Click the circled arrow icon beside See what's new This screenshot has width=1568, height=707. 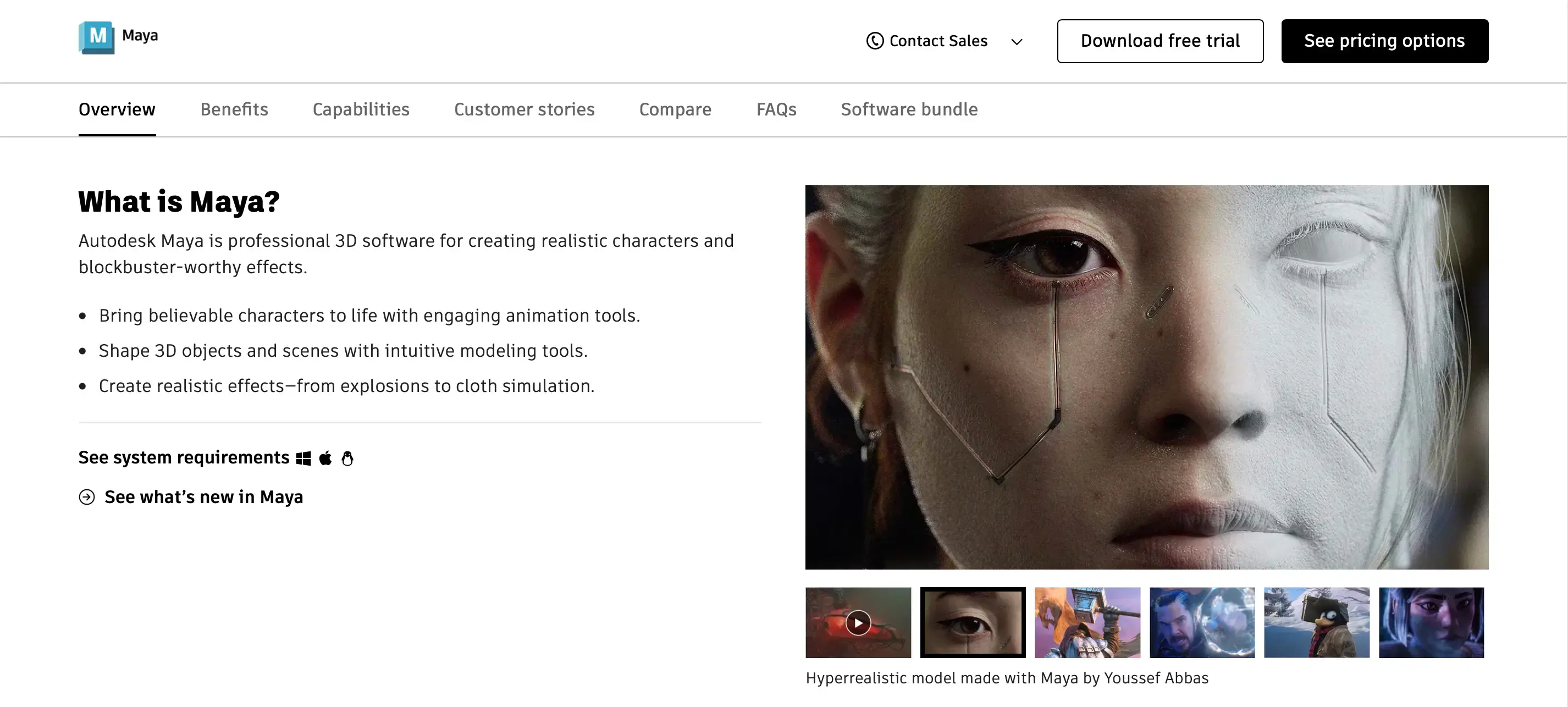coord(87,497)
